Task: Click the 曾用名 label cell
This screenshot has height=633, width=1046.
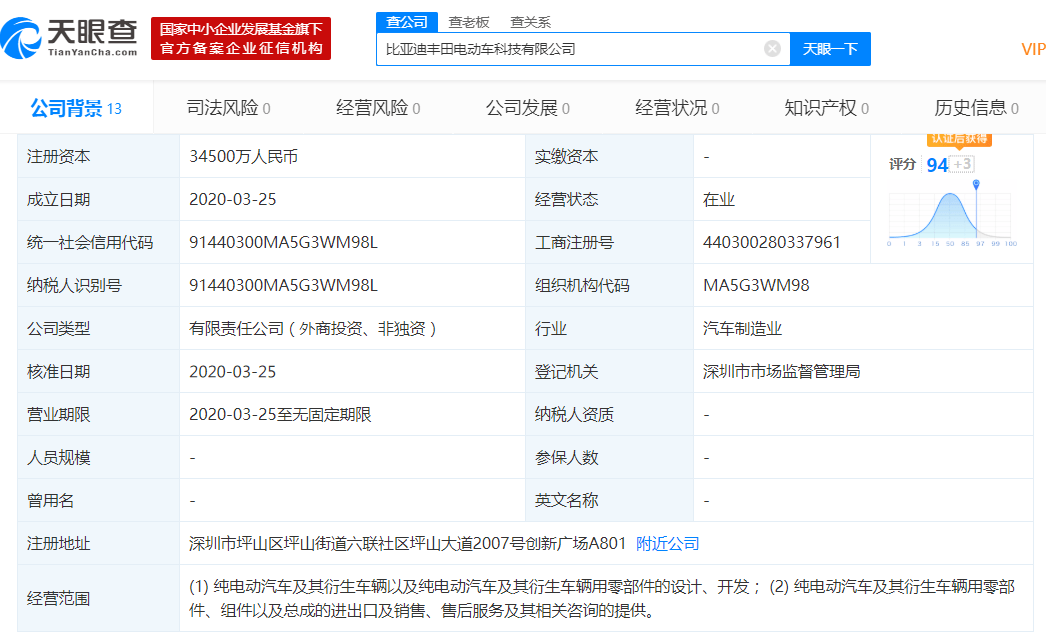Action: point(98,500)
